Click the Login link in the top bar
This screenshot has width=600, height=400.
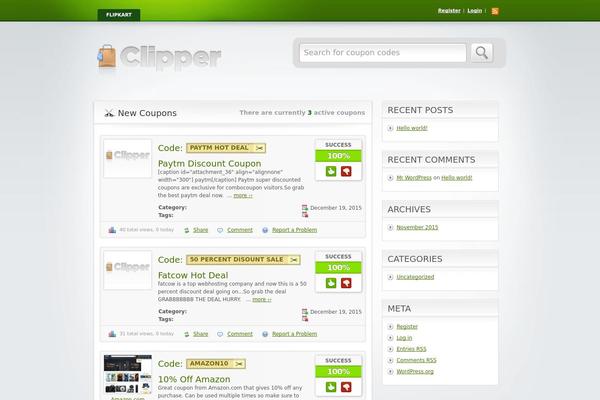pos(474,11)
